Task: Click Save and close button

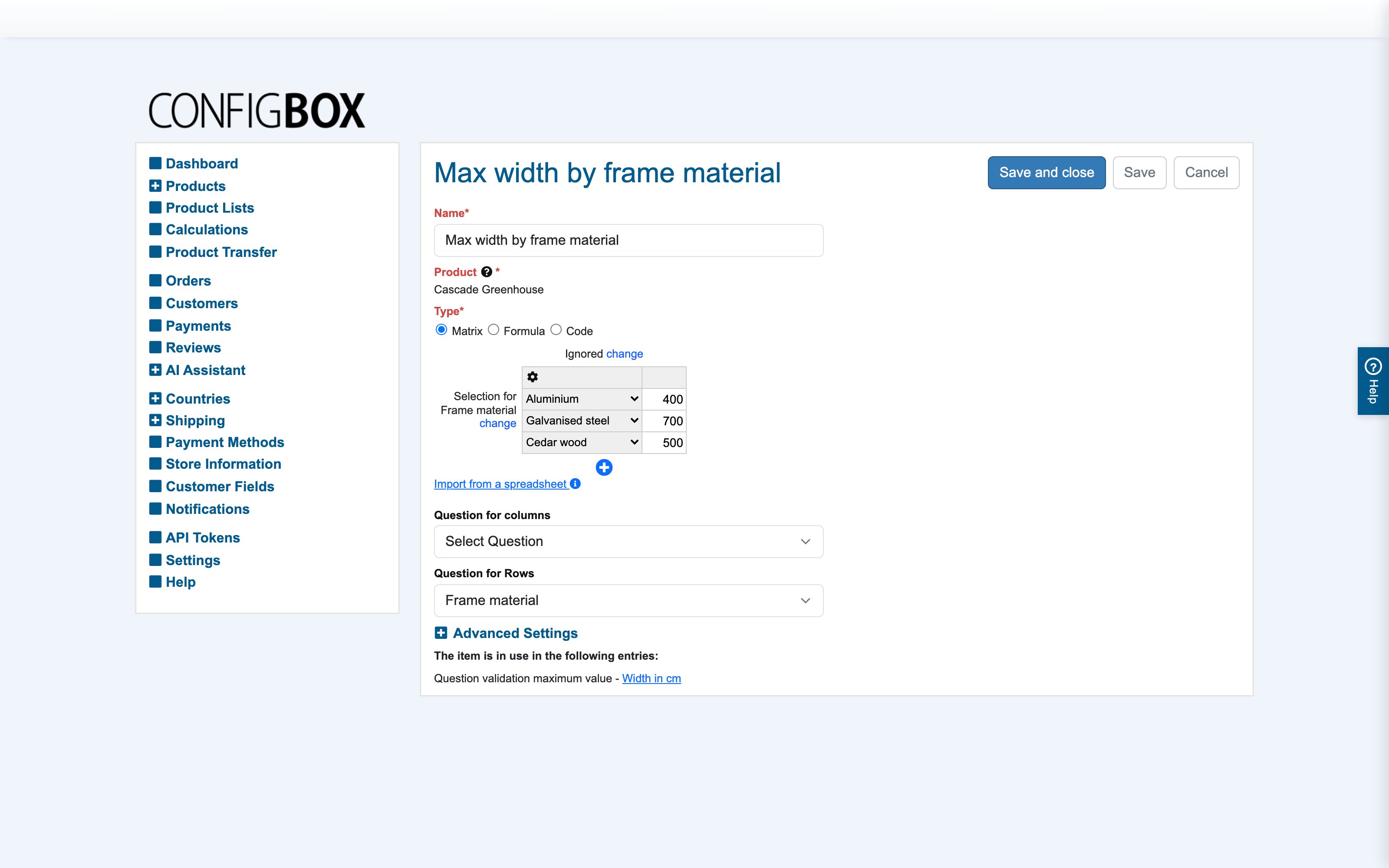Action: click(1047, 173)
